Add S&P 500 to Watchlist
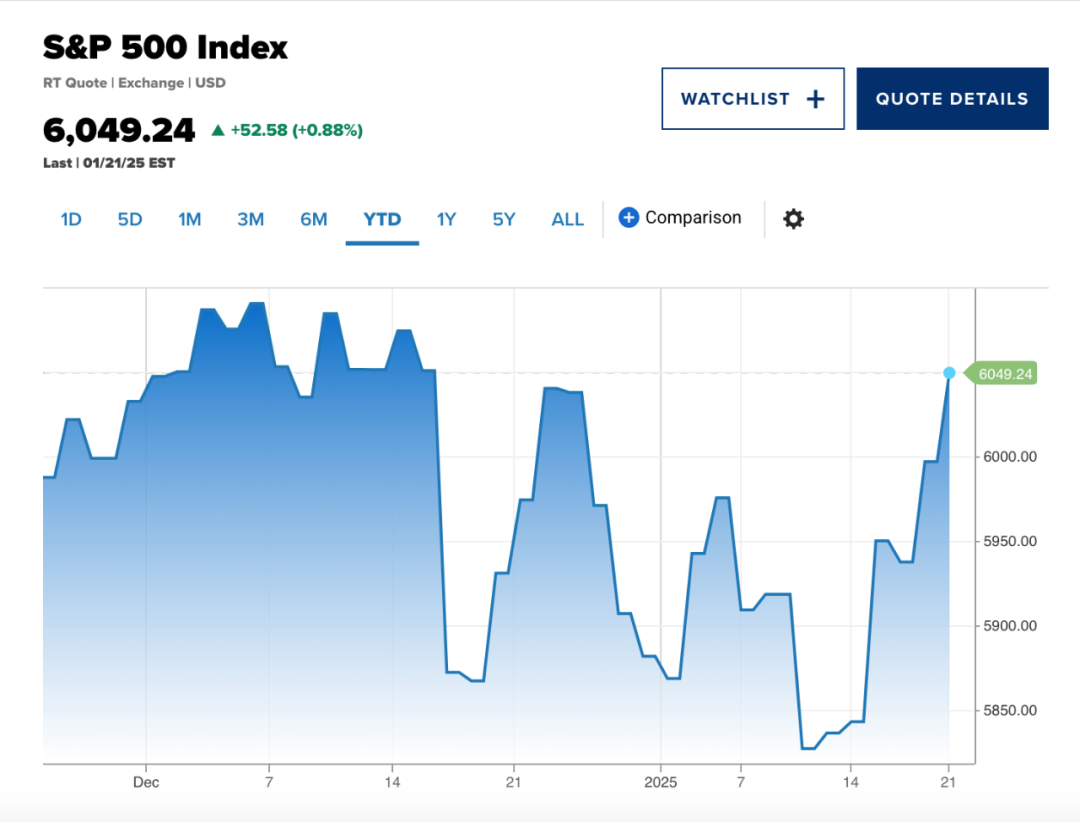This screenshot has width=1080, height=822. [752, 99]
